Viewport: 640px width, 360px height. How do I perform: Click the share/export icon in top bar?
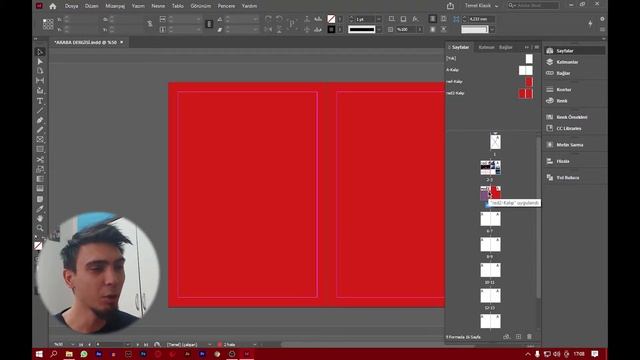450,6
